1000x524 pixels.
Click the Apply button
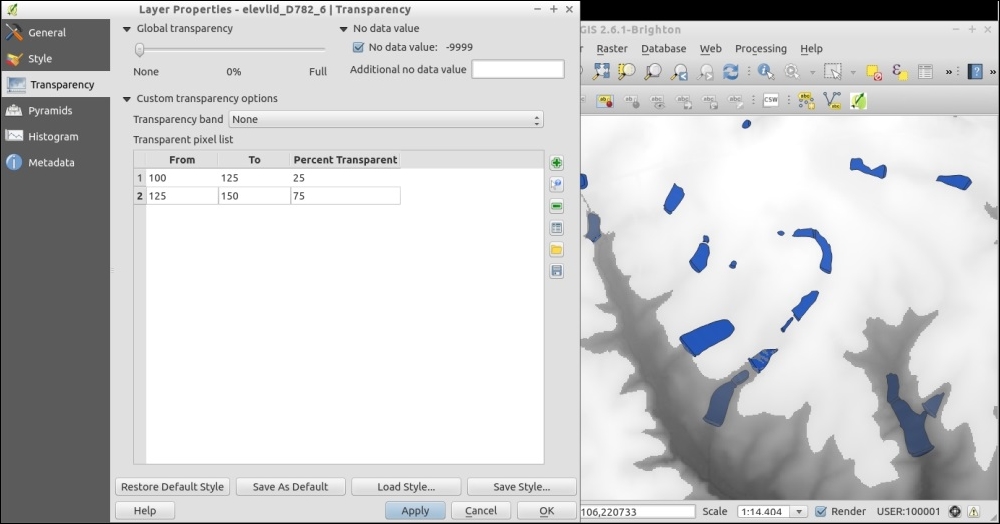[x=415, y=511]
